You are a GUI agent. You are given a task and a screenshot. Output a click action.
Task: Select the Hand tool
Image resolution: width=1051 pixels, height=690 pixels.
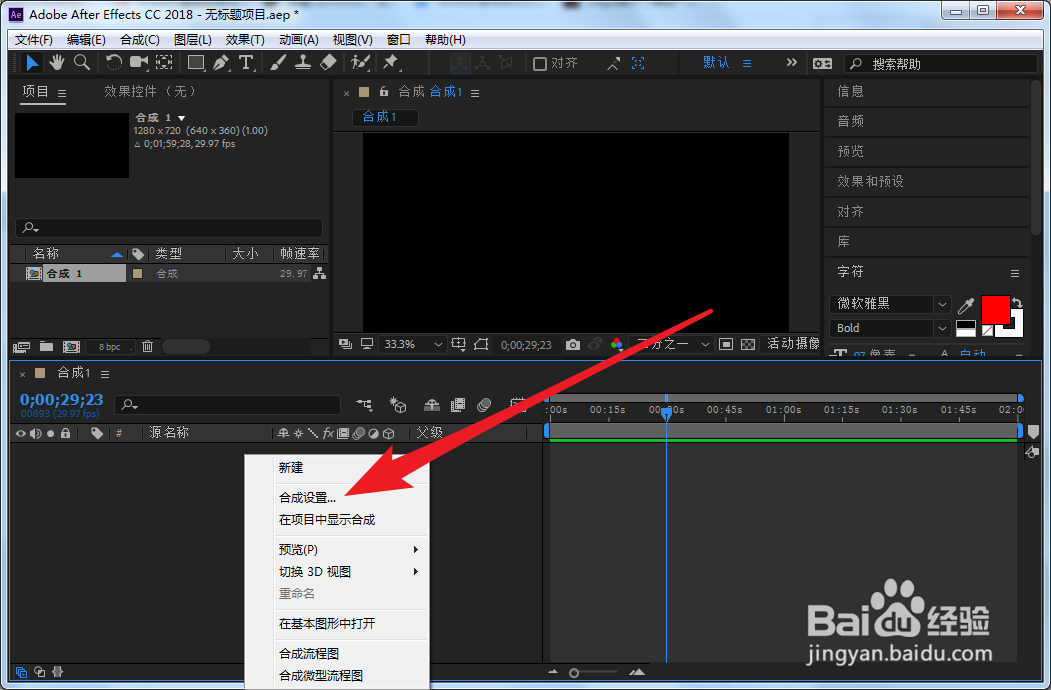57,63
